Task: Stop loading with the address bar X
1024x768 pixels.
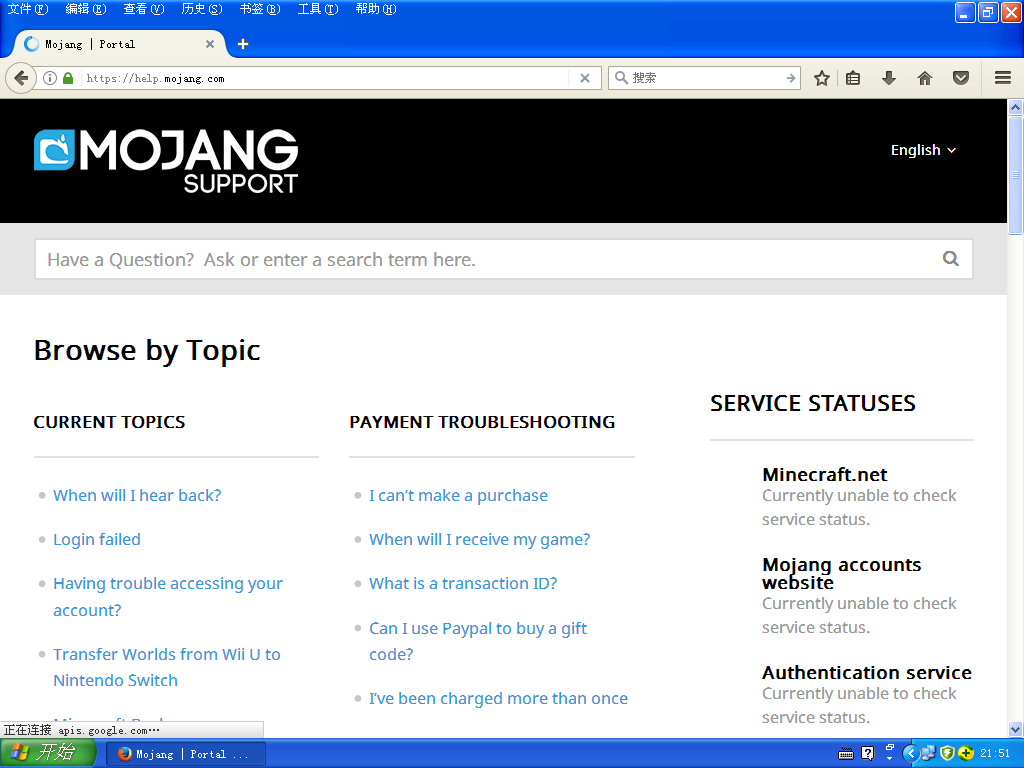Action: (x=585, y=78)
